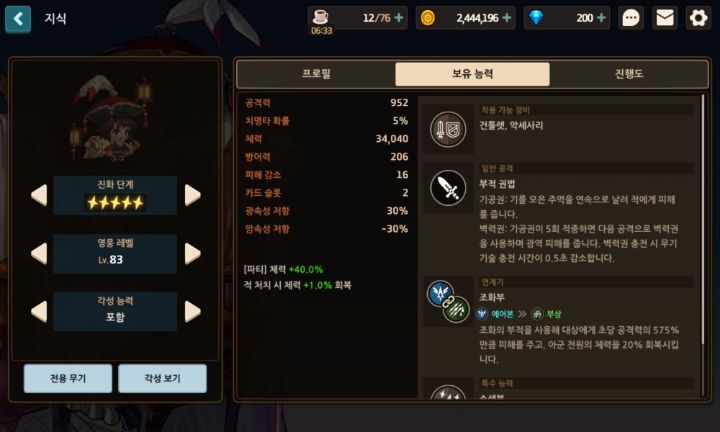The image size is (720, 432).
Task: Add coffee stamina with the plus icon
Action: 399,18
